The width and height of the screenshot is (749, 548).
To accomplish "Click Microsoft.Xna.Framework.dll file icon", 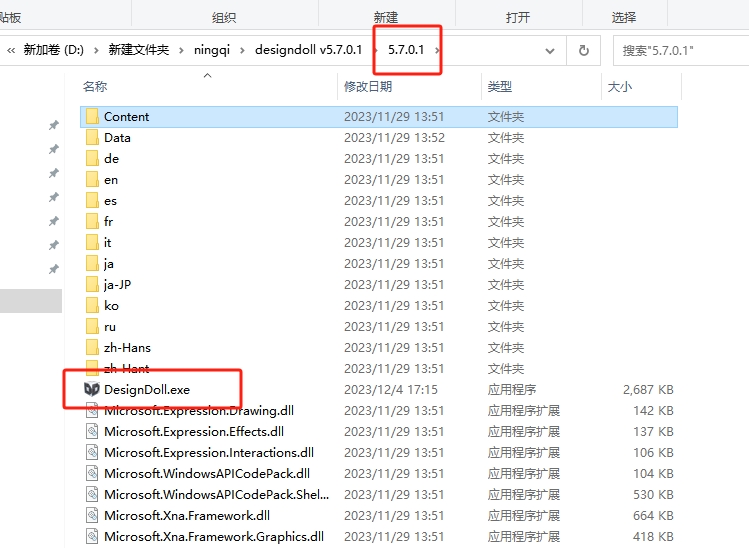I will tap(92, 516).
